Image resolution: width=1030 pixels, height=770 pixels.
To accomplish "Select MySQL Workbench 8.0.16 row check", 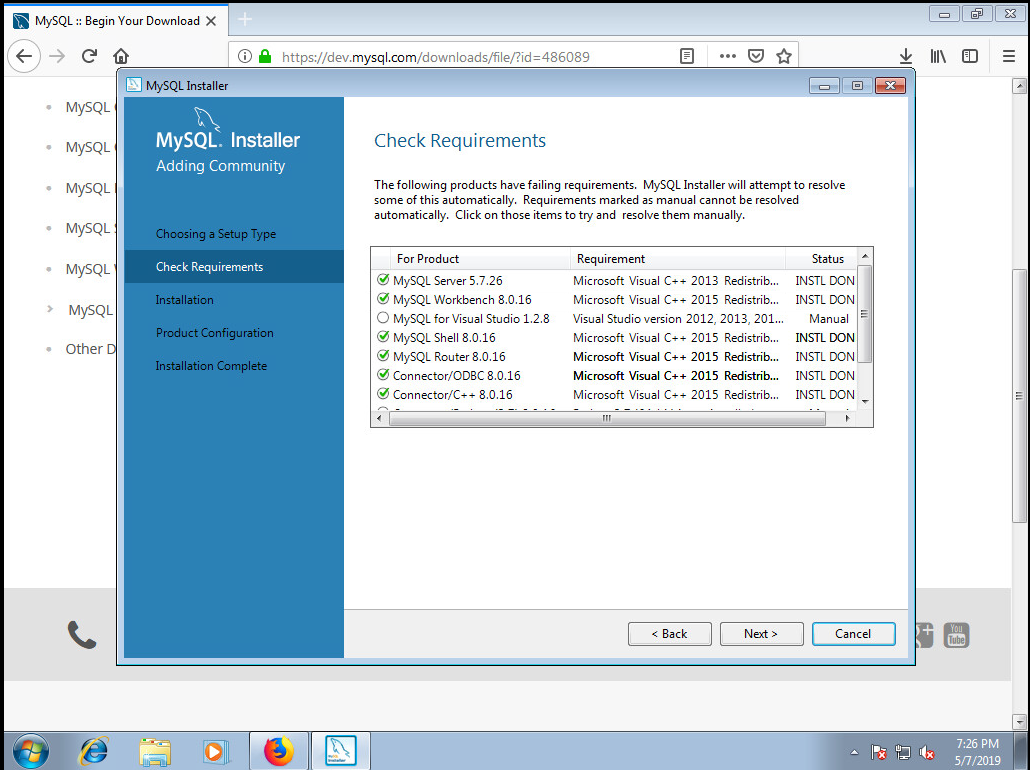I will (x=383, y=299).
